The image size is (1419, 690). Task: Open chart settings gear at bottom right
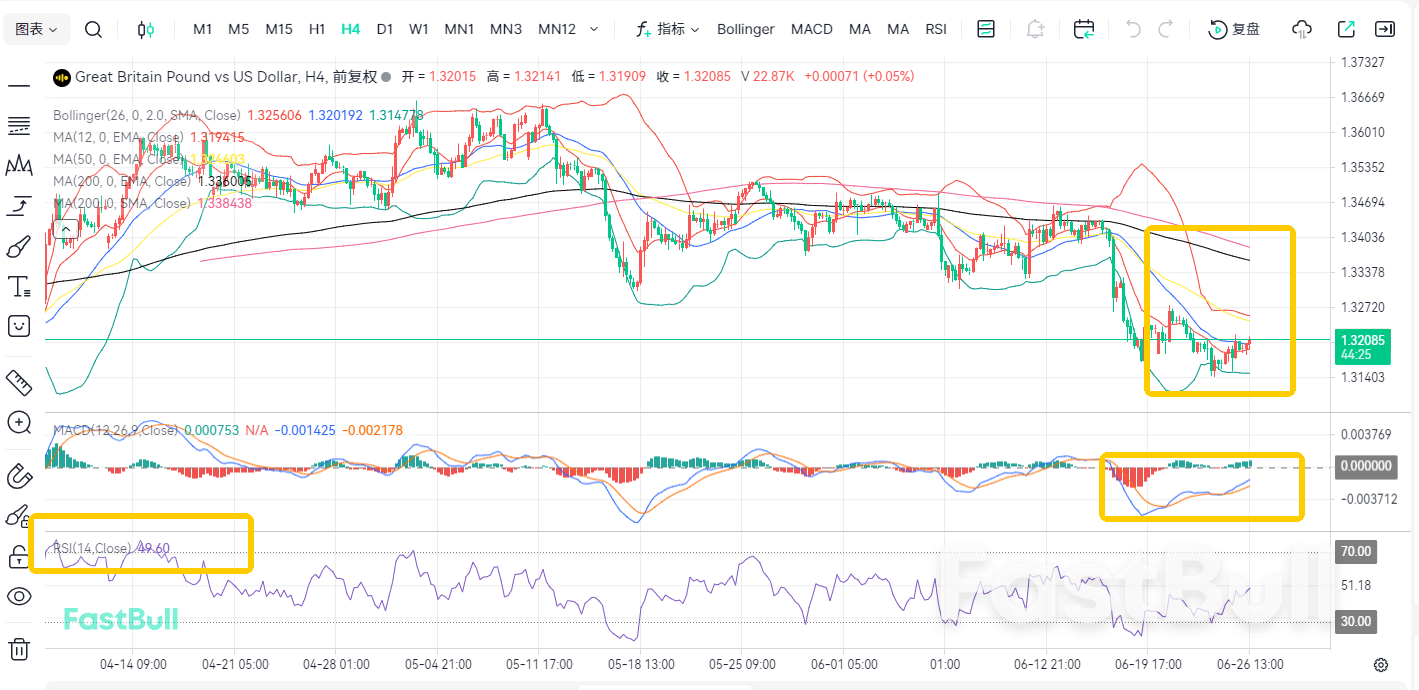click(1381, 665)
